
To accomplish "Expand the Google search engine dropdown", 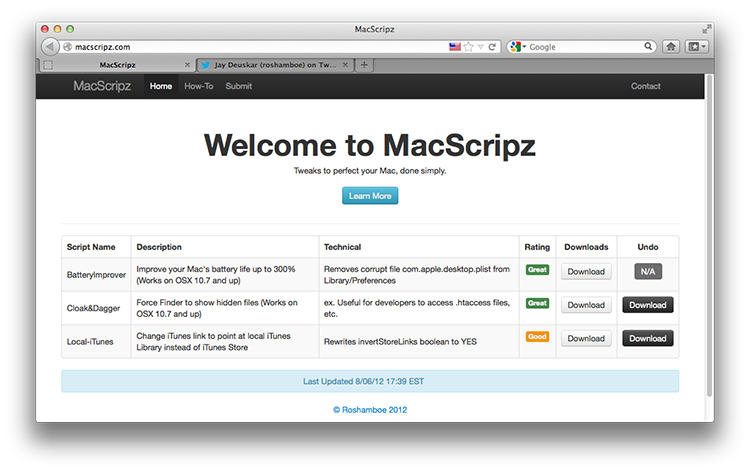I will pos(518,47).
